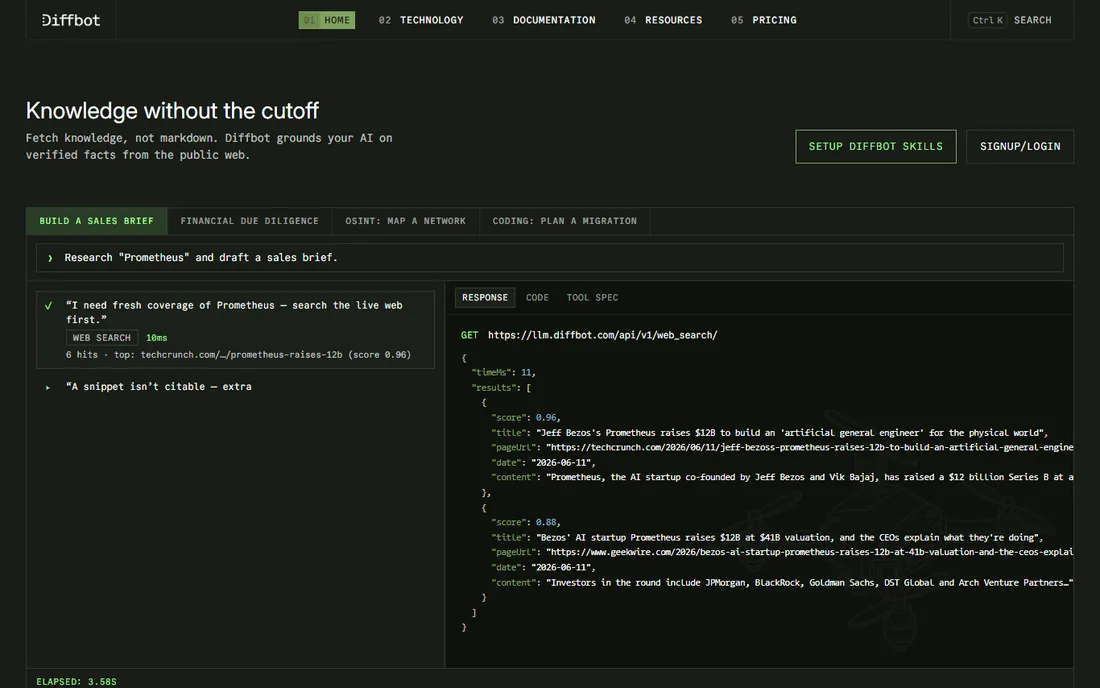Switch to Code tab
The height and width of the screenshot is (688, 1100).
pyautogui.click(x=537, y=297)
